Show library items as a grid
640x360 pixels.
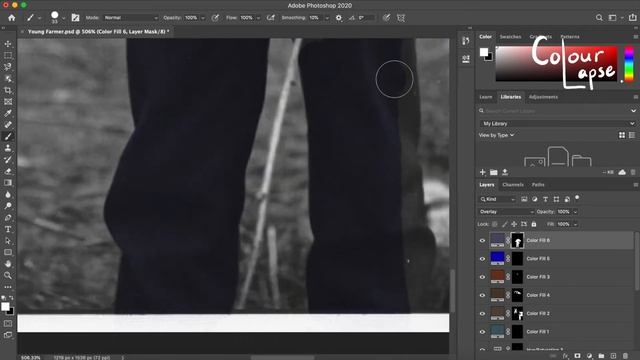622,135
